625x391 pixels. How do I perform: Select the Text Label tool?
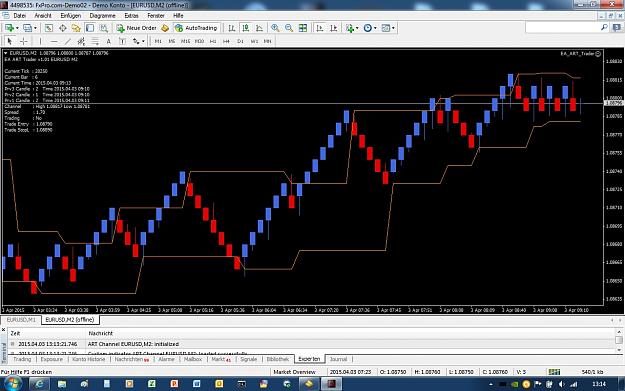[x=122, y=41]
